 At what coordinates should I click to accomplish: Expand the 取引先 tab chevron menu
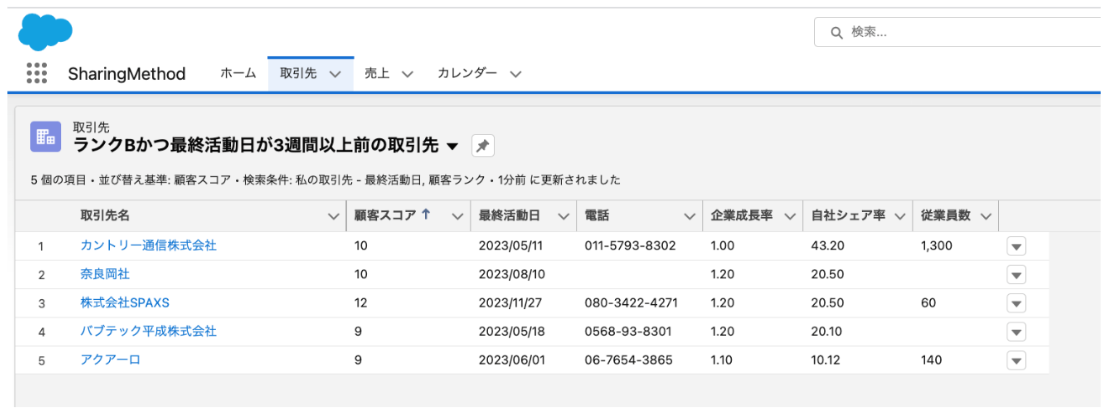pos(335,74)
